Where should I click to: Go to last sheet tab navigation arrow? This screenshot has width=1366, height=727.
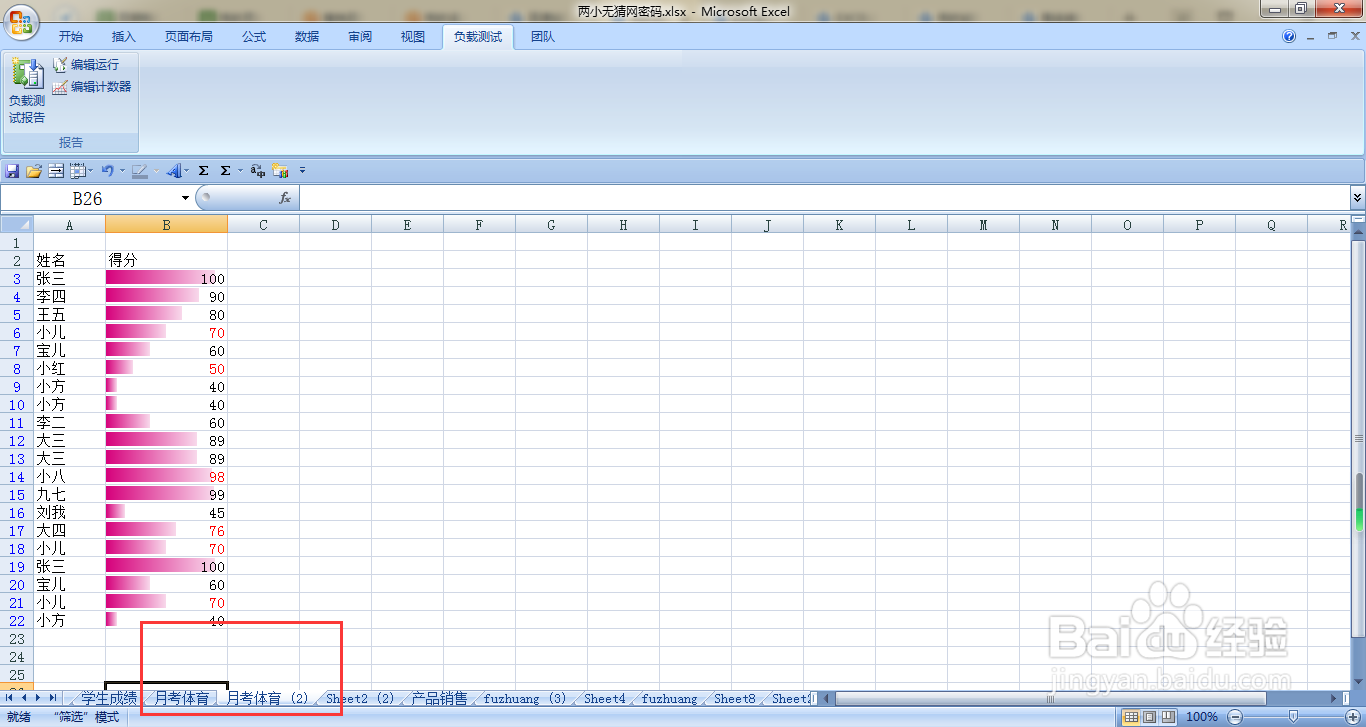tap(53, 698)
